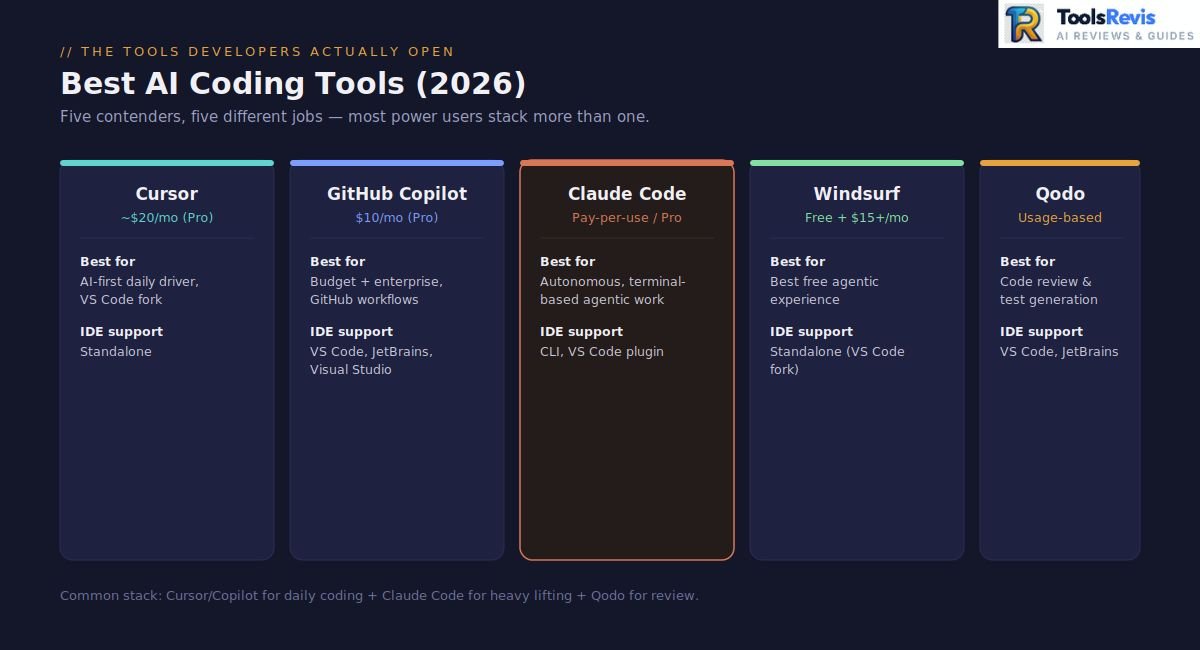Image resolution: width=1200 pixels, height=650 pixels.
Task: Click 'IDE support' label in Cursor card
Action: click(121, 331)
